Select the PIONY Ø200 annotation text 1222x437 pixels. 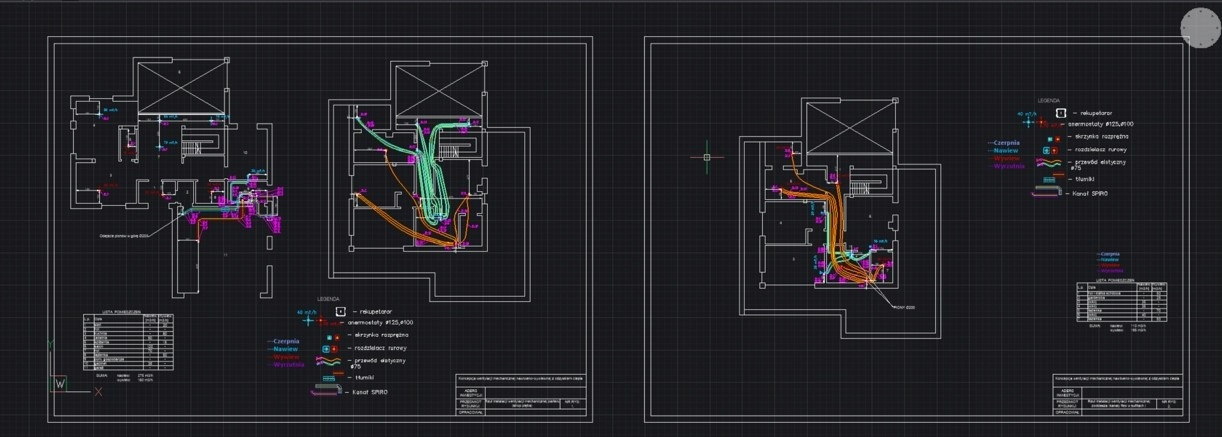(x=906, y=307)
